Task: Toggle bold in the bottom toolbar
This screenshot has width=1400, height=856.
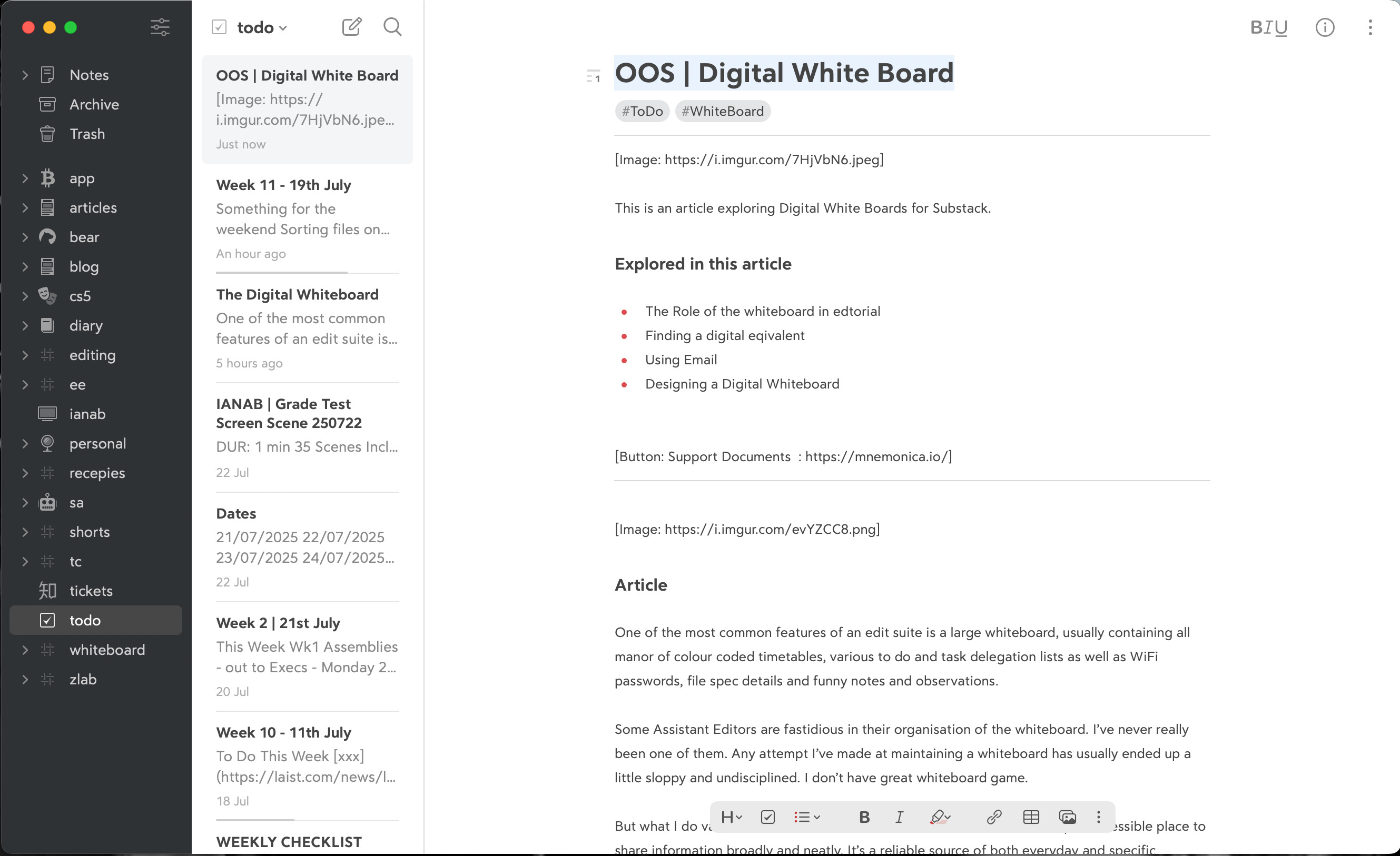Action: tap(864, 817)
